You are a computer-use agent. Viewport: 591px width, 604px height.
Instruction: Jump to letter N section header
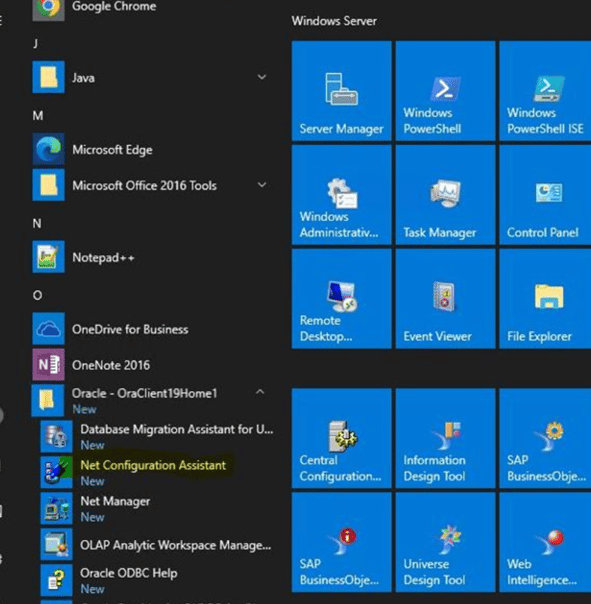tap(37, 223)
